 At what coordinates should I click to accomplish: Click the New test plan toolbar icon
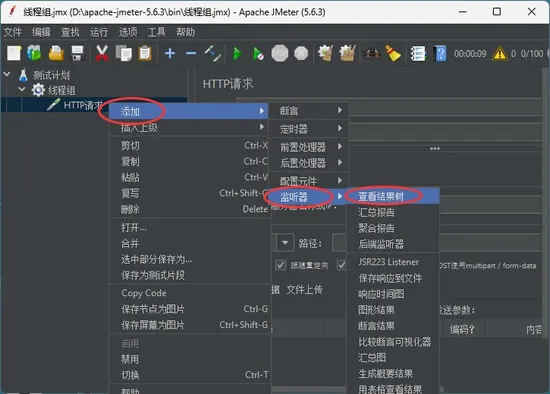point(14,53)
